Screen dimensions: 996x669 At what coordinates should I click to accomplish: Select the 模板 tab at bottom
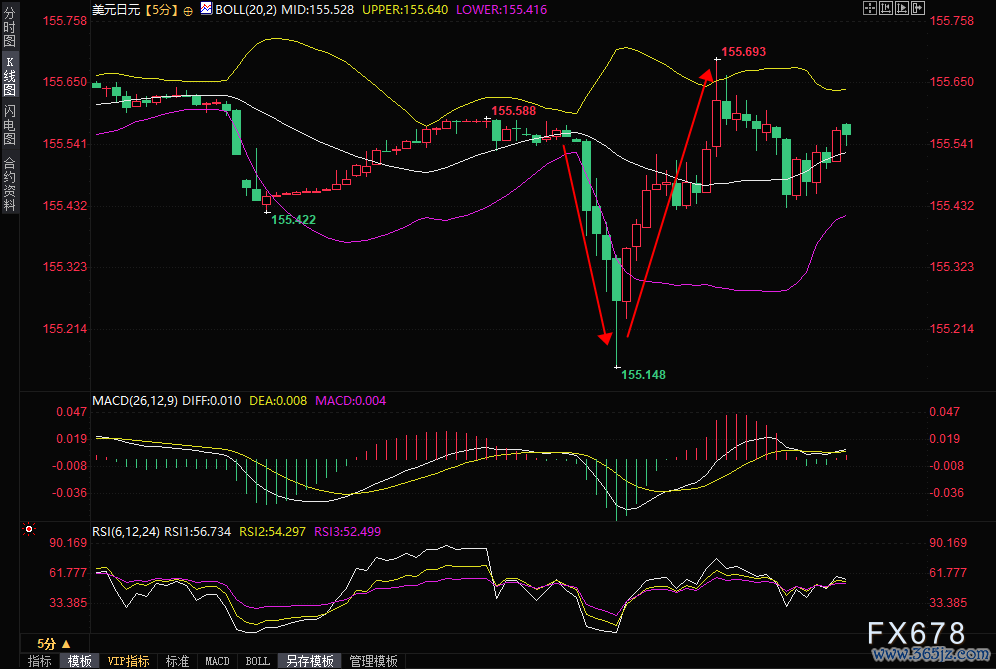(79, 661)
